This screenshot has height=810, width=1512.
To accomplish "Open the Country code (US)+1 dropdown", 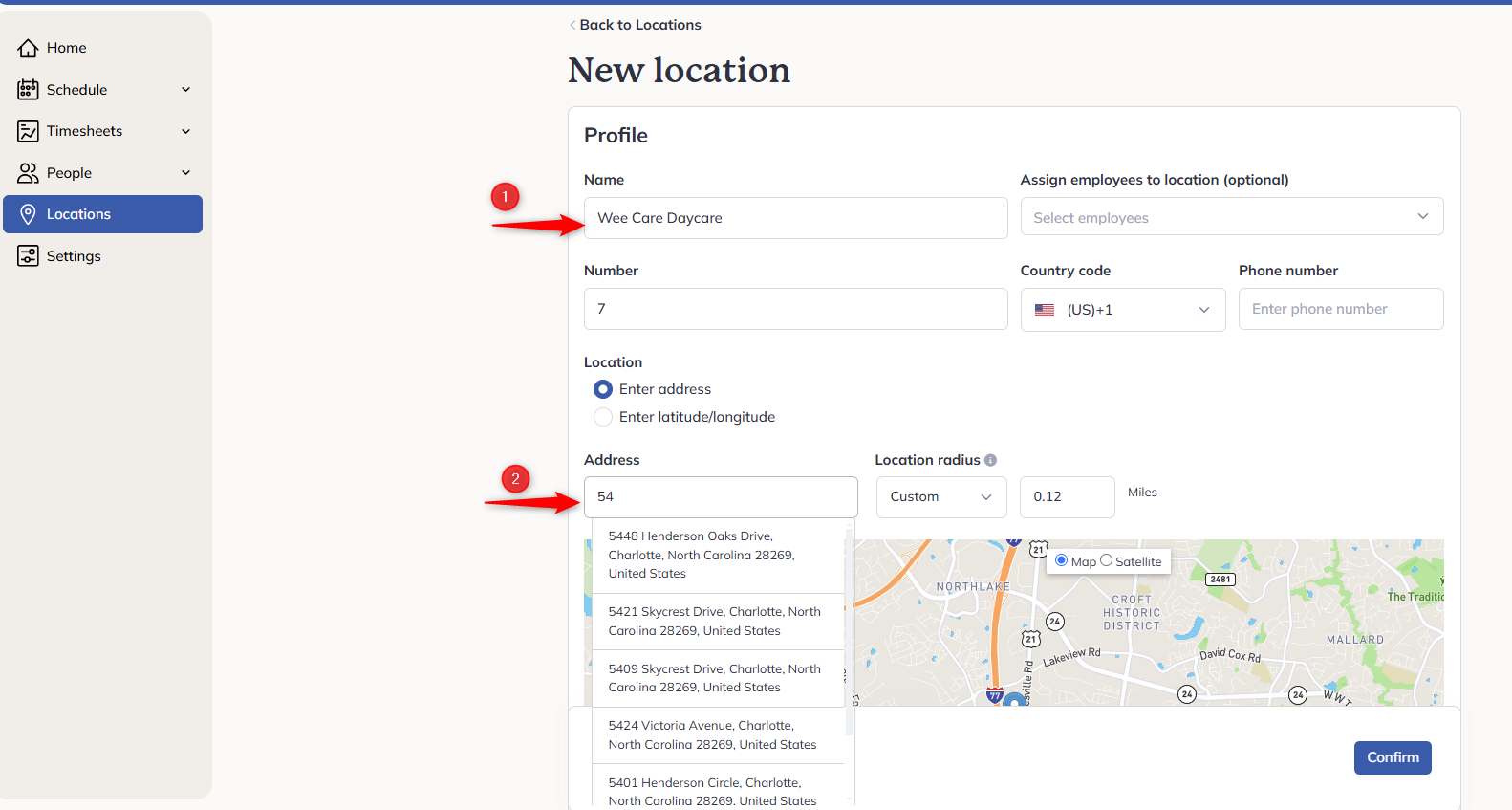I will pos(1123,310).
